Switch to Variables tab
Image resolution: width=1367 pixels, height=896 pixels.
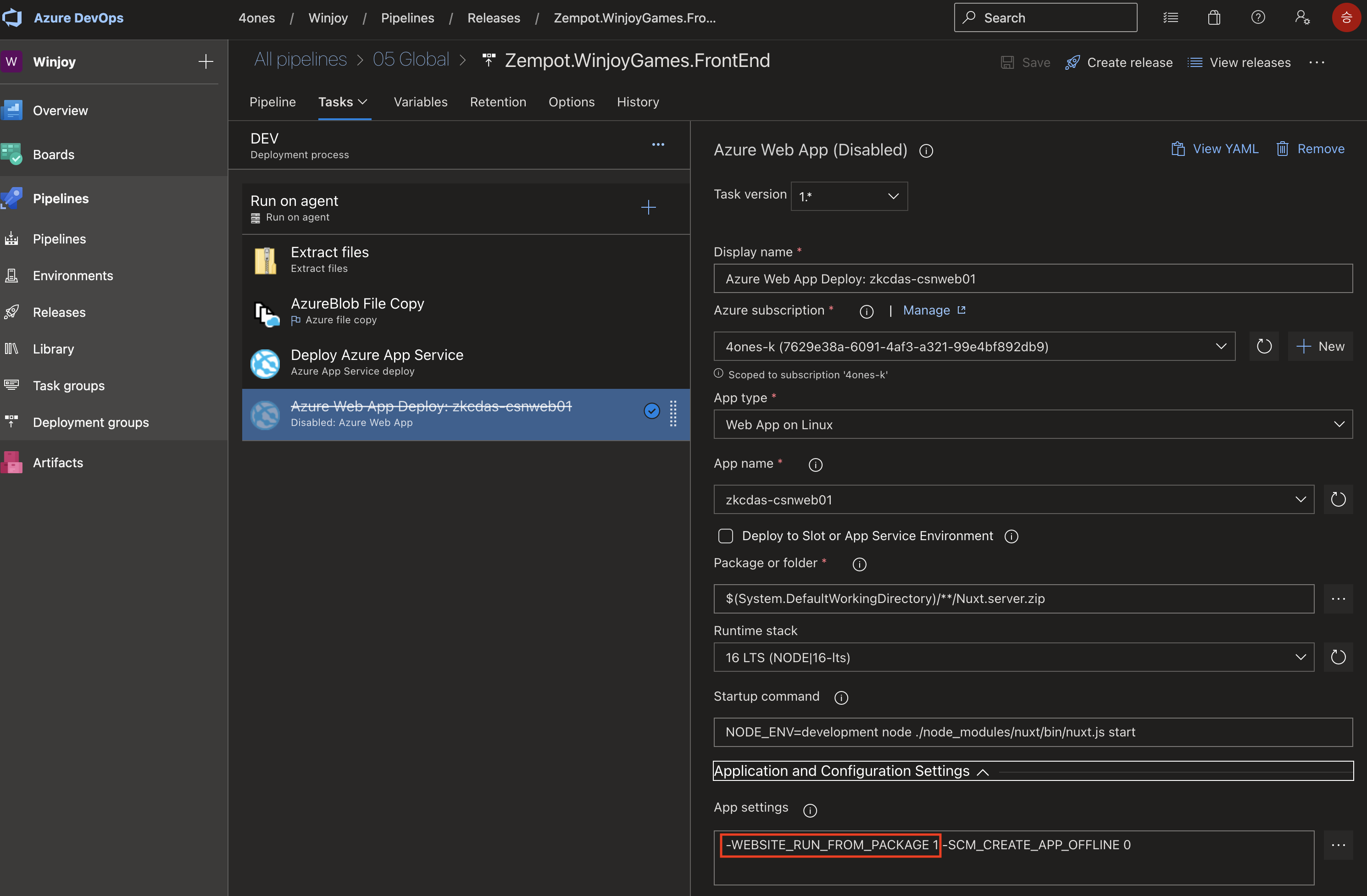(421, 102)
